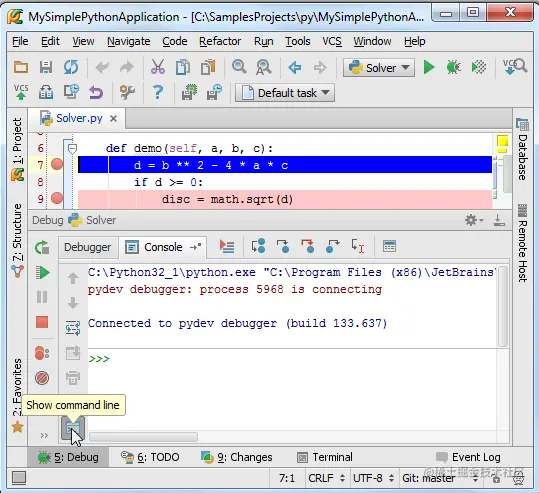The height and width of the screenshot is (493, 539).
Task: Click the Show command line button
Action: point(73,427)
